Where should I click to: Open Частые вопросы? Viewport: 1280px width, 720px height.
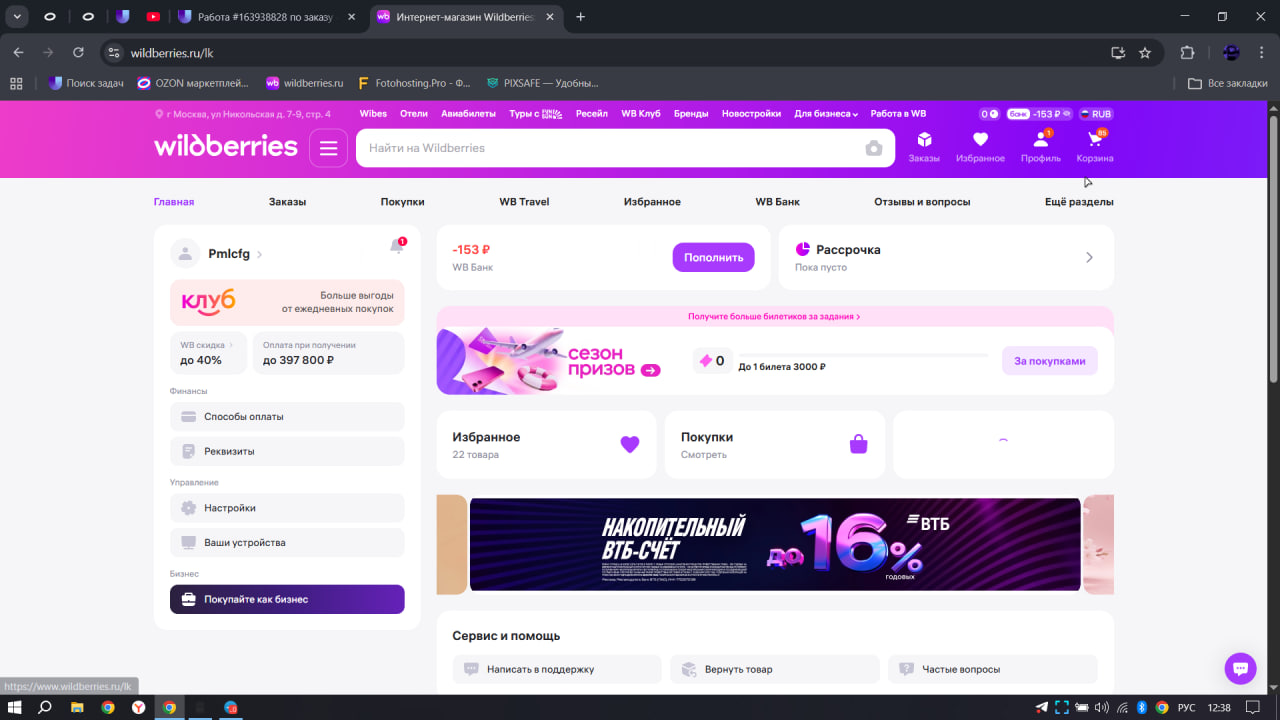[x=992, y=669]
